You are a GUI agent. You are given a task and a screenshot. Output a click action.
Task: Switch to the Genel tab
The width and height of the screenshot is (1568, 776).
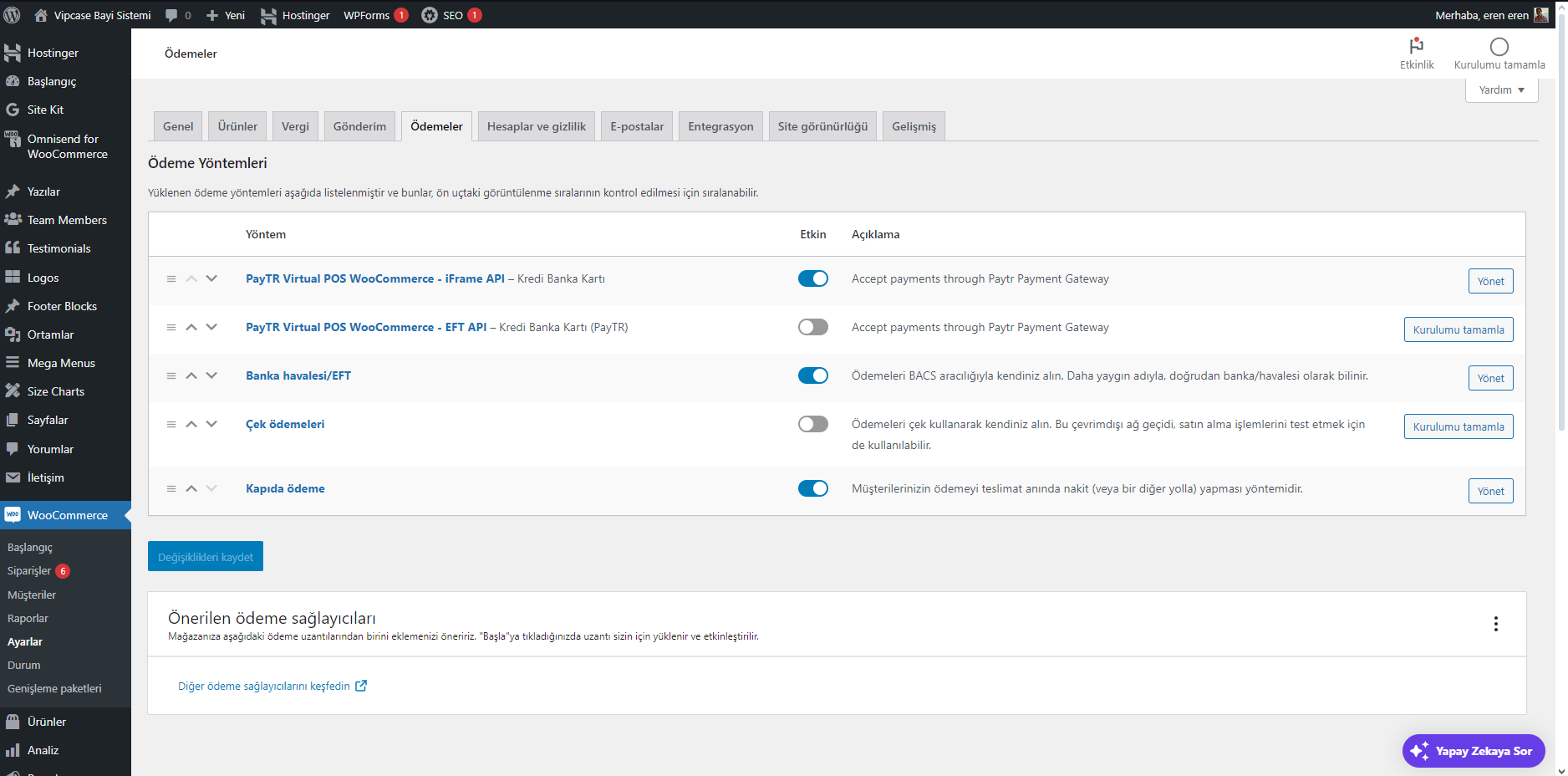click(x=178, y=126)
